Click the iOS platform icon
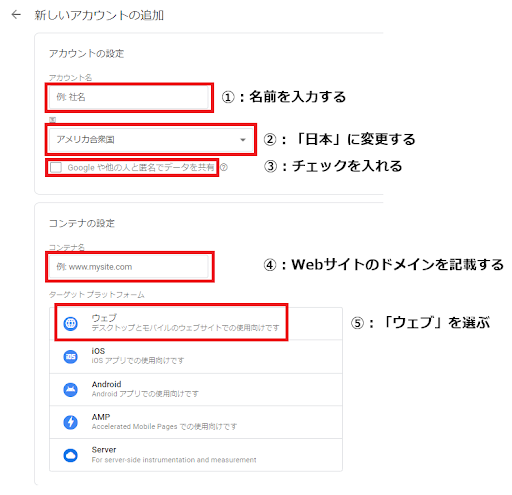 click(70, 356)
